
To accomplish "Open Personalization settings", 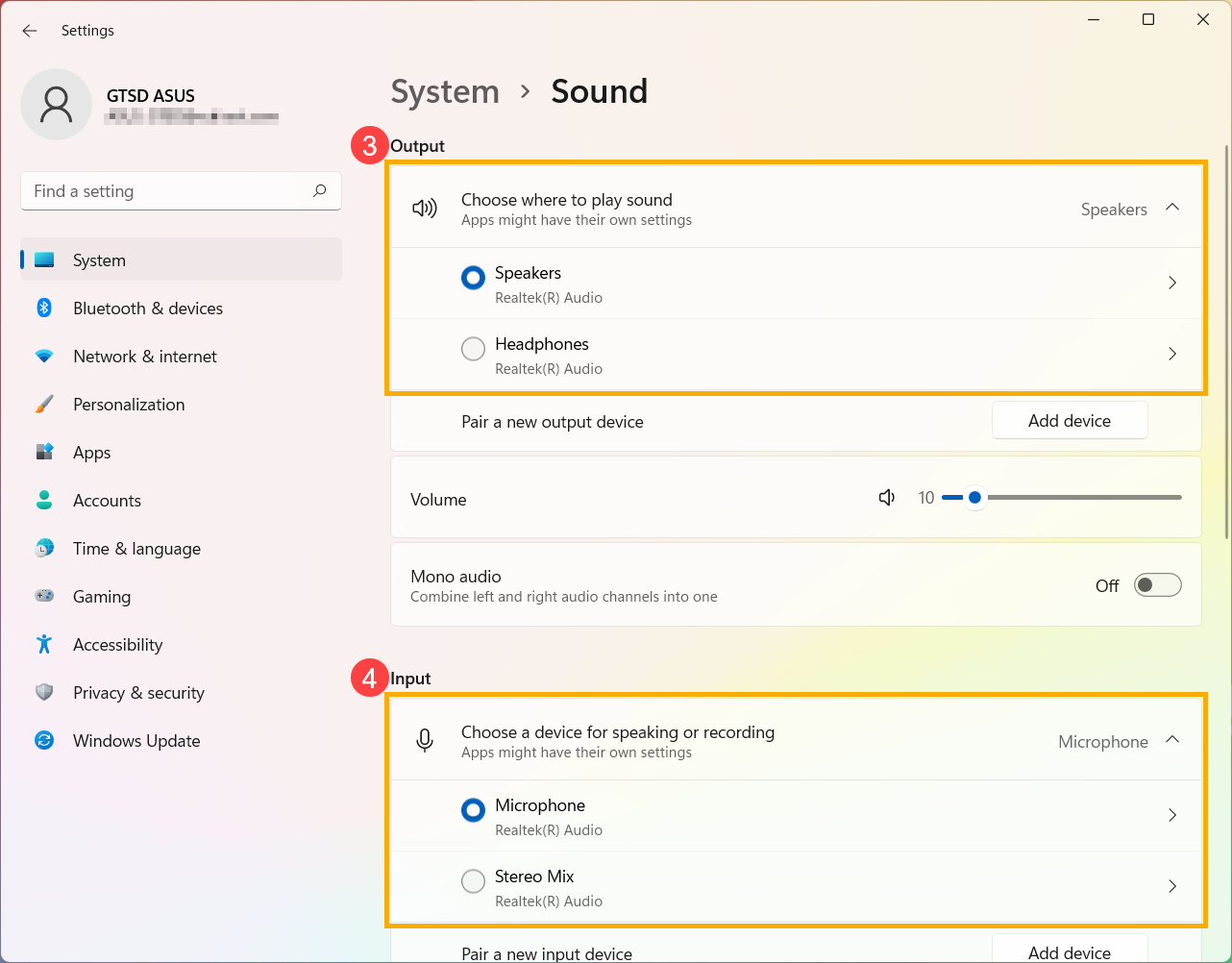I will click(x=129, y=405).
